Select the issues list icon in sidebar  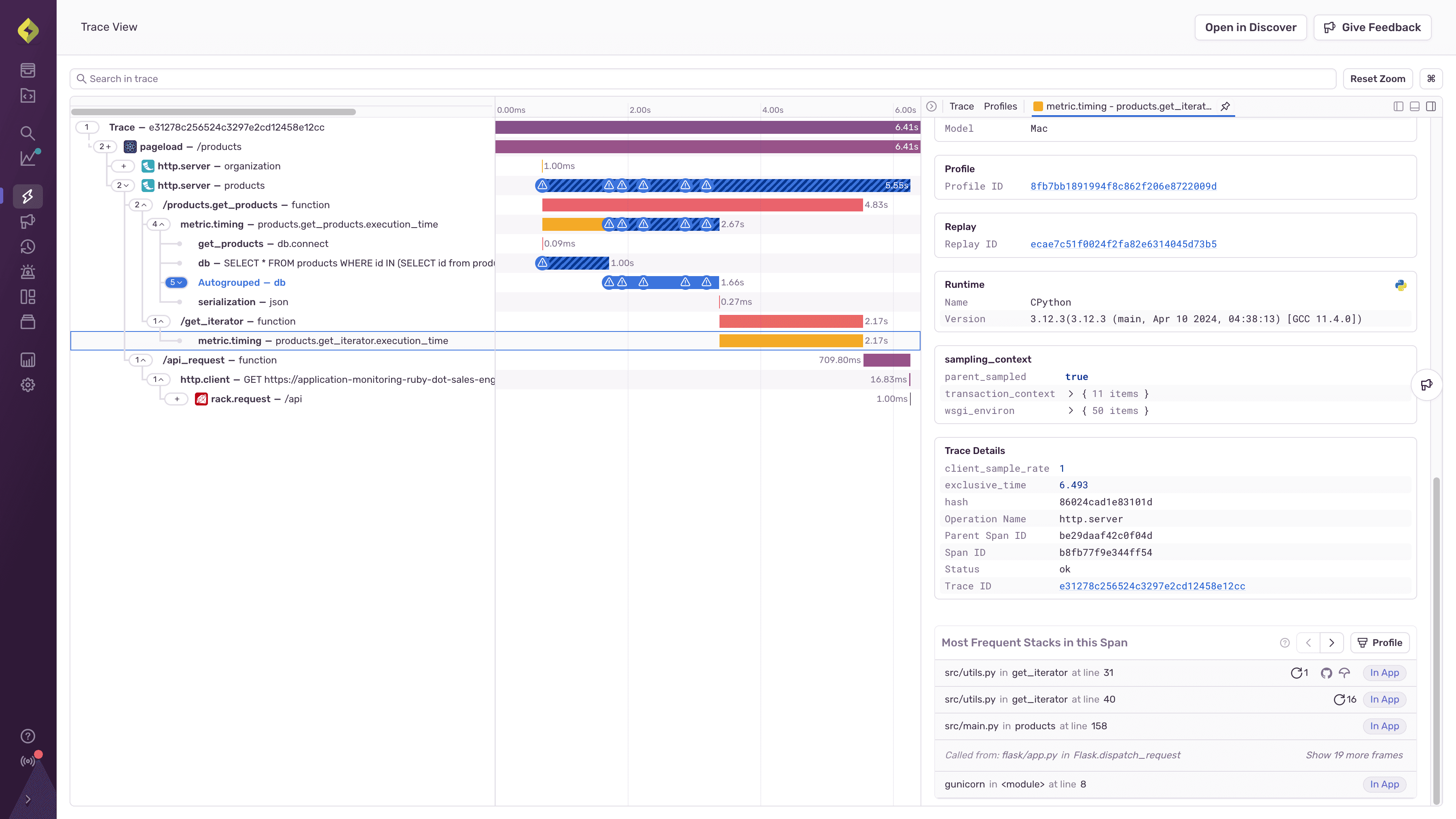pos(28,70)
